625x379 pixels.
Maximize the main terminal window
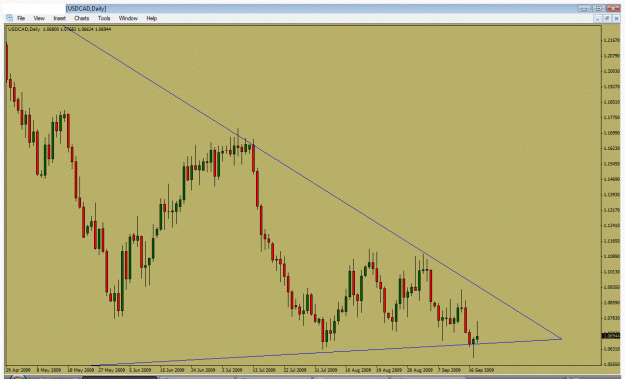(x=599, y=8)
